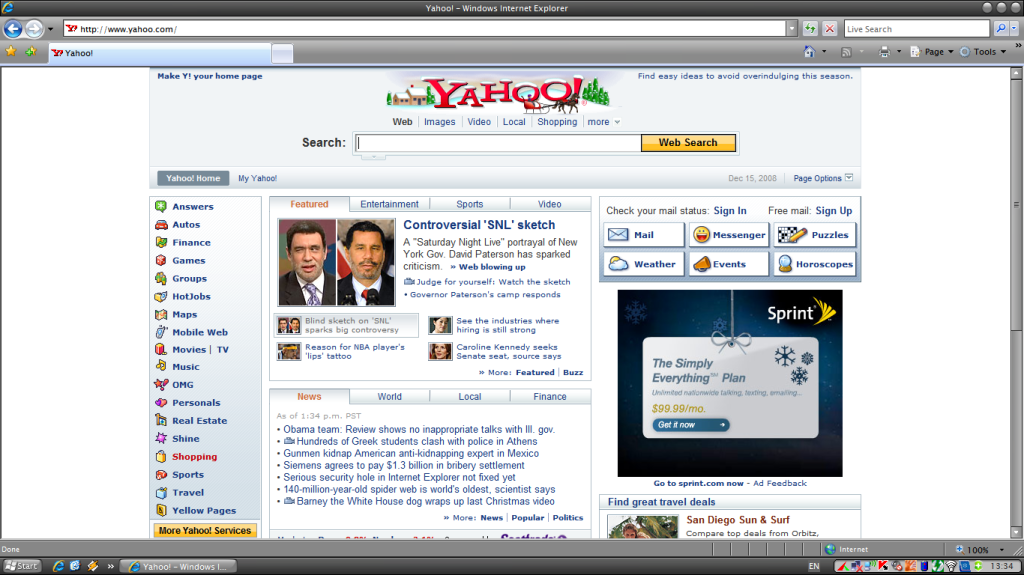Expand the Page Options dropdown
The width and height of the screenshot is (1024, 575).
point(849,178)
